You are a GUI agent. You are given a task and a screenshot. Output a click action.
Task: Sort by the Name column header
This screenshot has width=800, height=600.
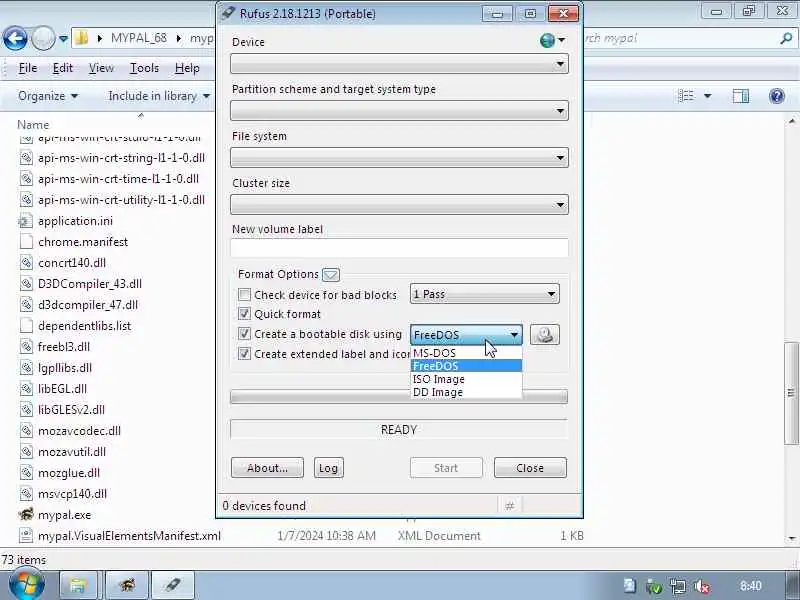[33, 124]
